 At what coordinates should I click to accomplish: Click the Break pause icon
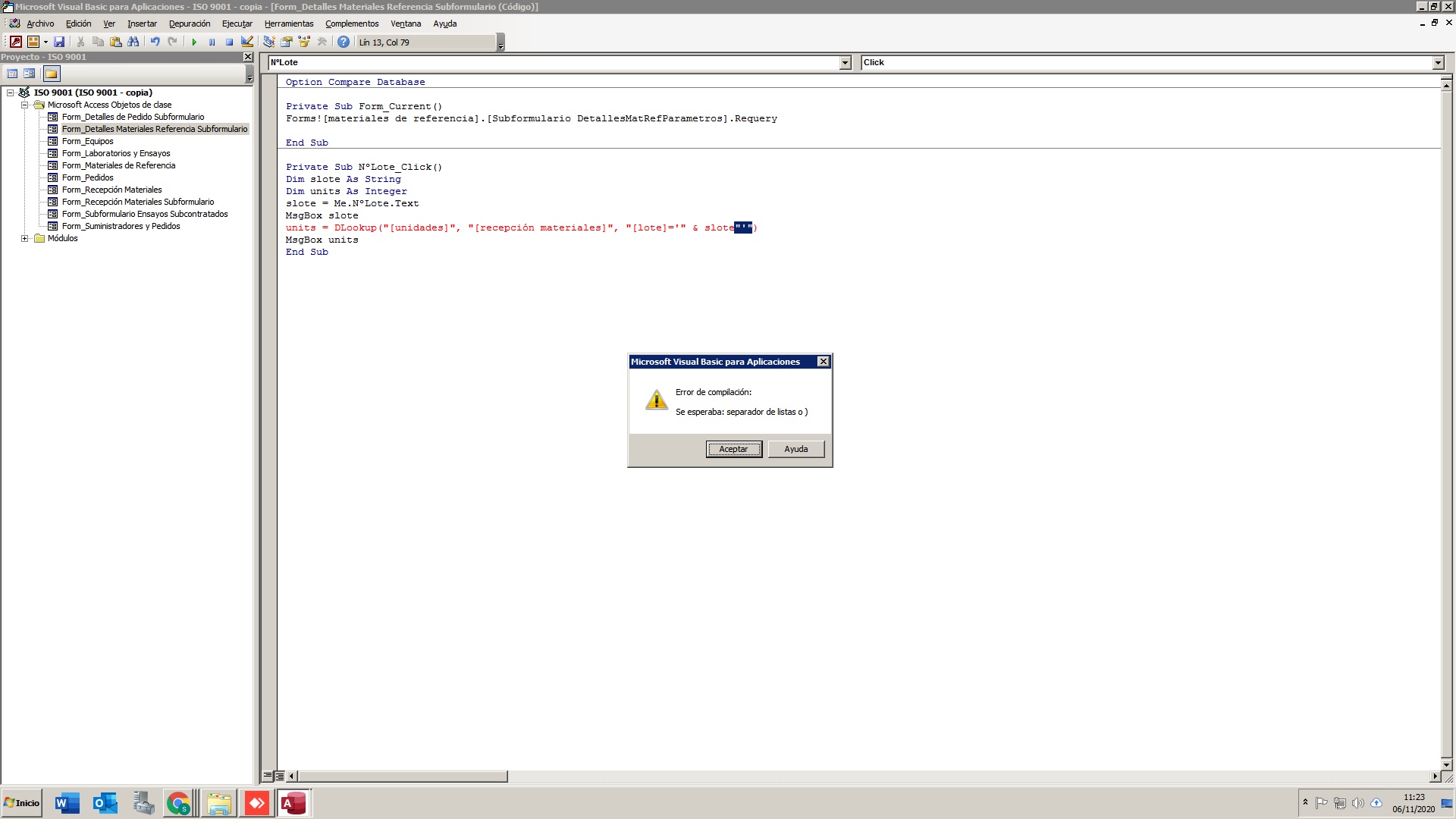212,42
